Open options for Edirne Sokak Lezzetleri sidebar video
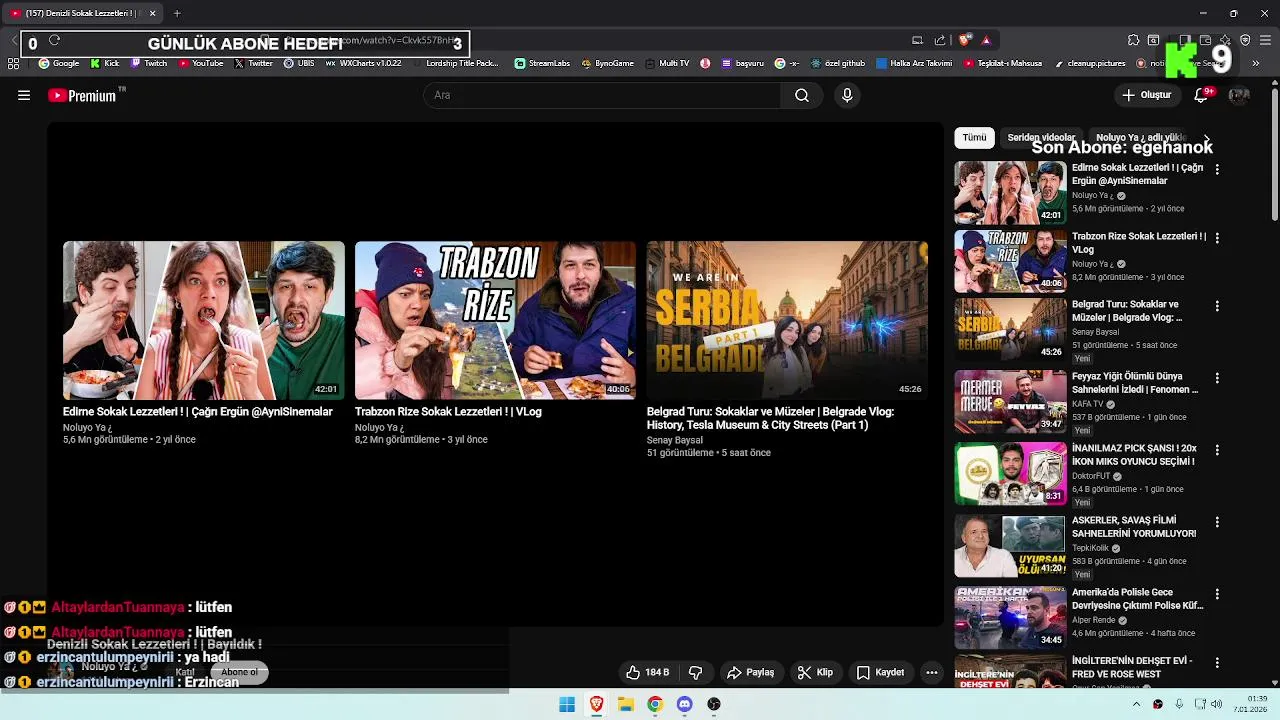 tap(1217, 170)
